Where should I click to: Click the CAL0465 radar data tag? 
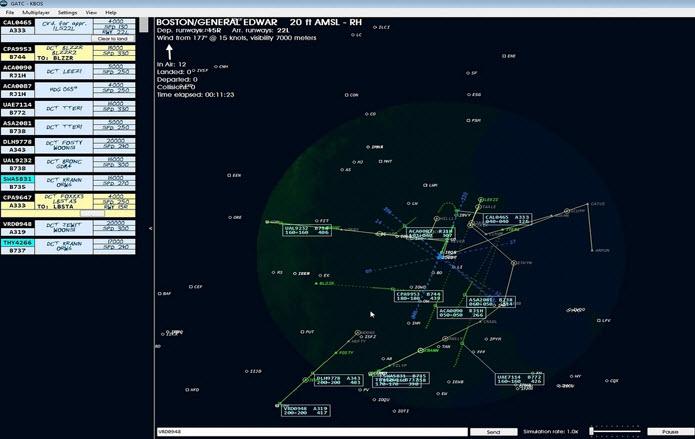[x=507, y=218]
